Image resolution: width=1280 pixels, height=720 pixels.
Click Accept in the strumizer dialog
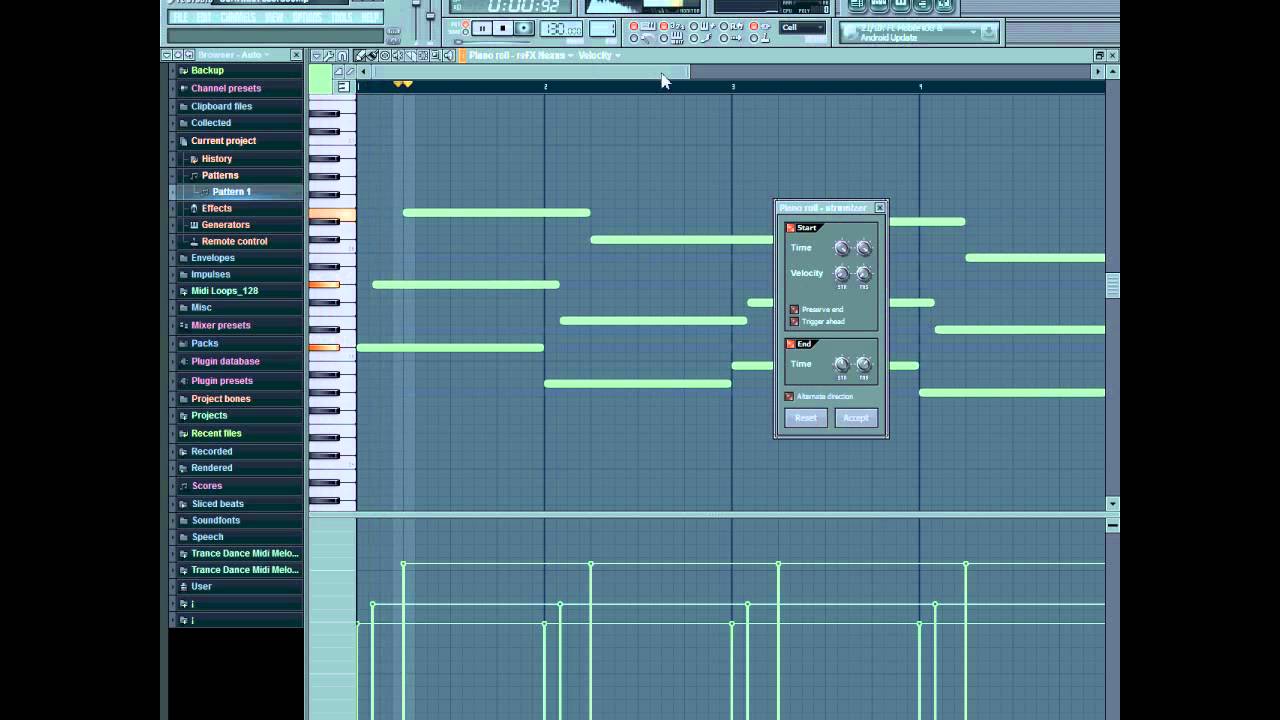click(x=856, y=418)
